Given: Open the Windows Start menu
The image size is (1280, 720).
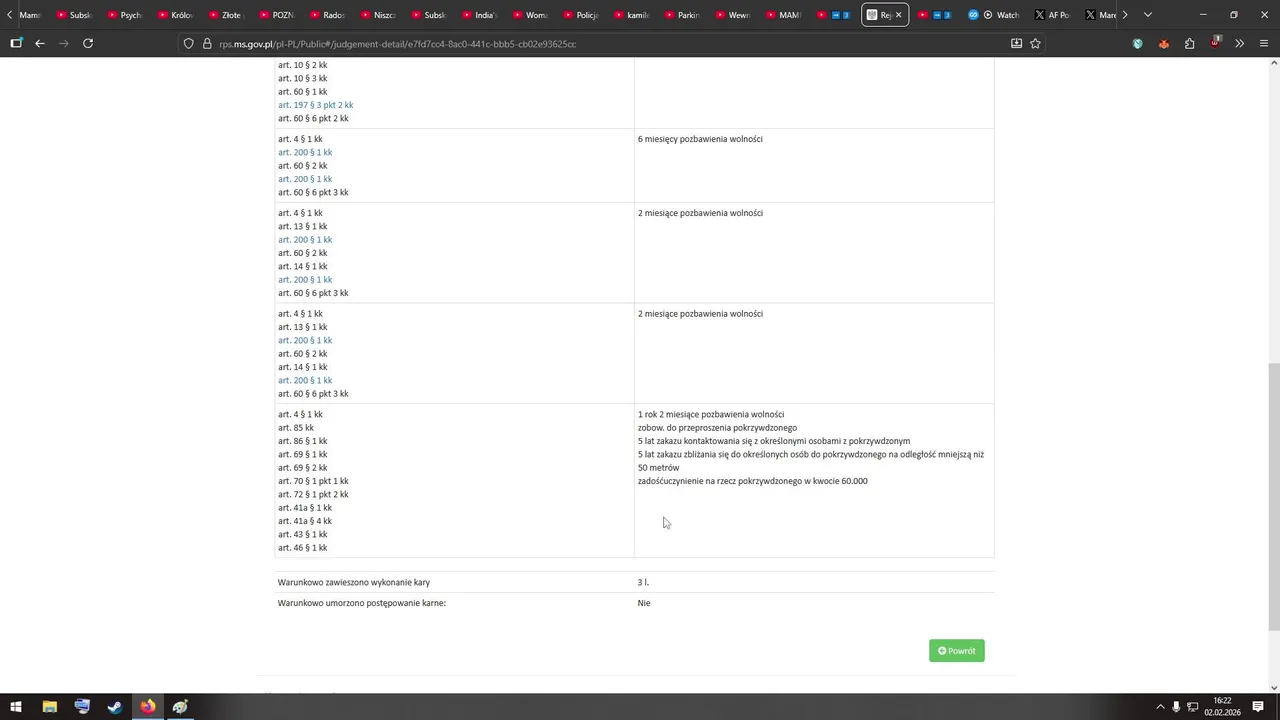Looking at the screenshot, I should [x=16, y=707].
